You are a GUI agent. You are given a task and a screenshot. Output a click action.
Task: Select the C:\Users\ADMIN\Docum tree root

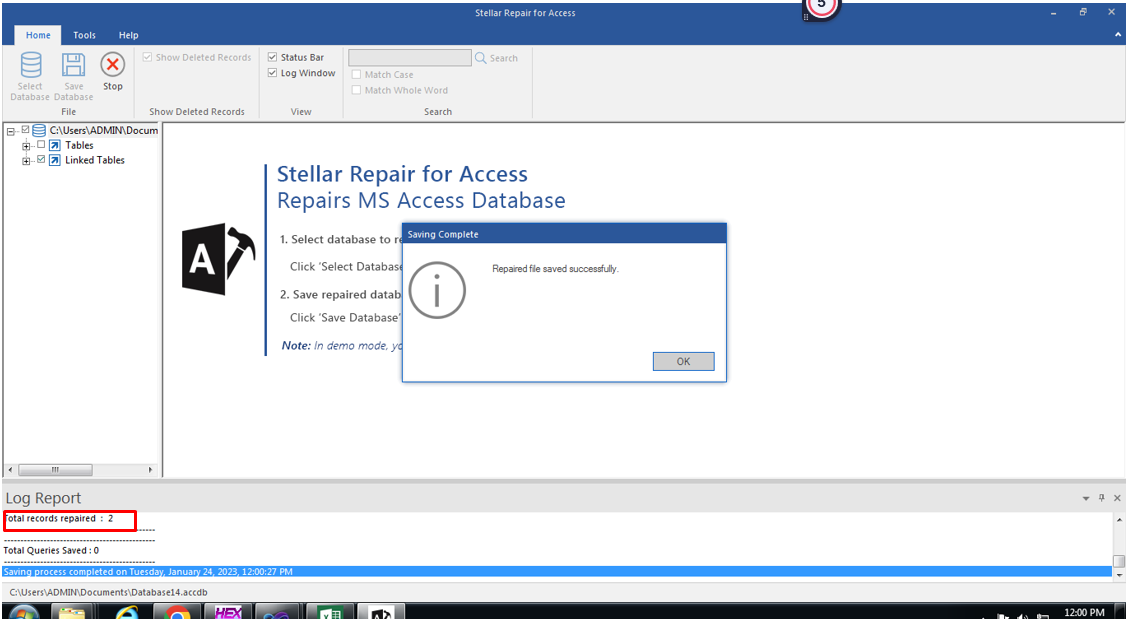(104, 130)
